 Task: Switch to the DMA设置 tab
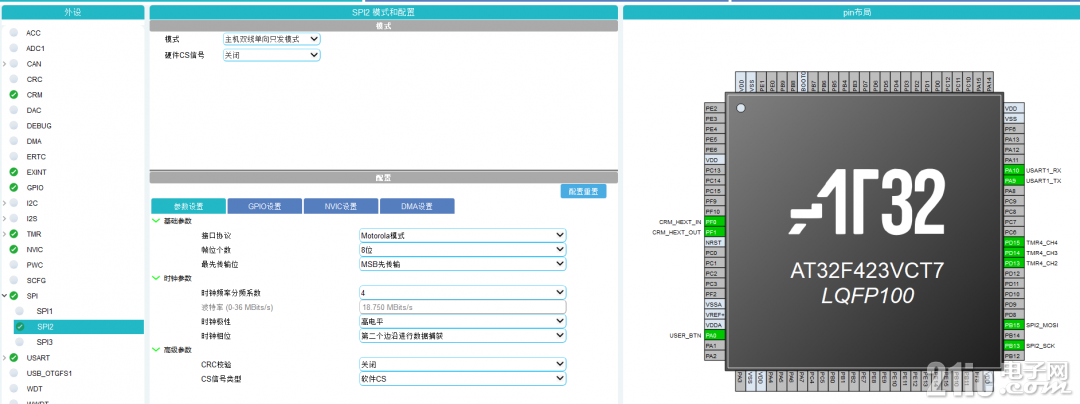point(417,206)
